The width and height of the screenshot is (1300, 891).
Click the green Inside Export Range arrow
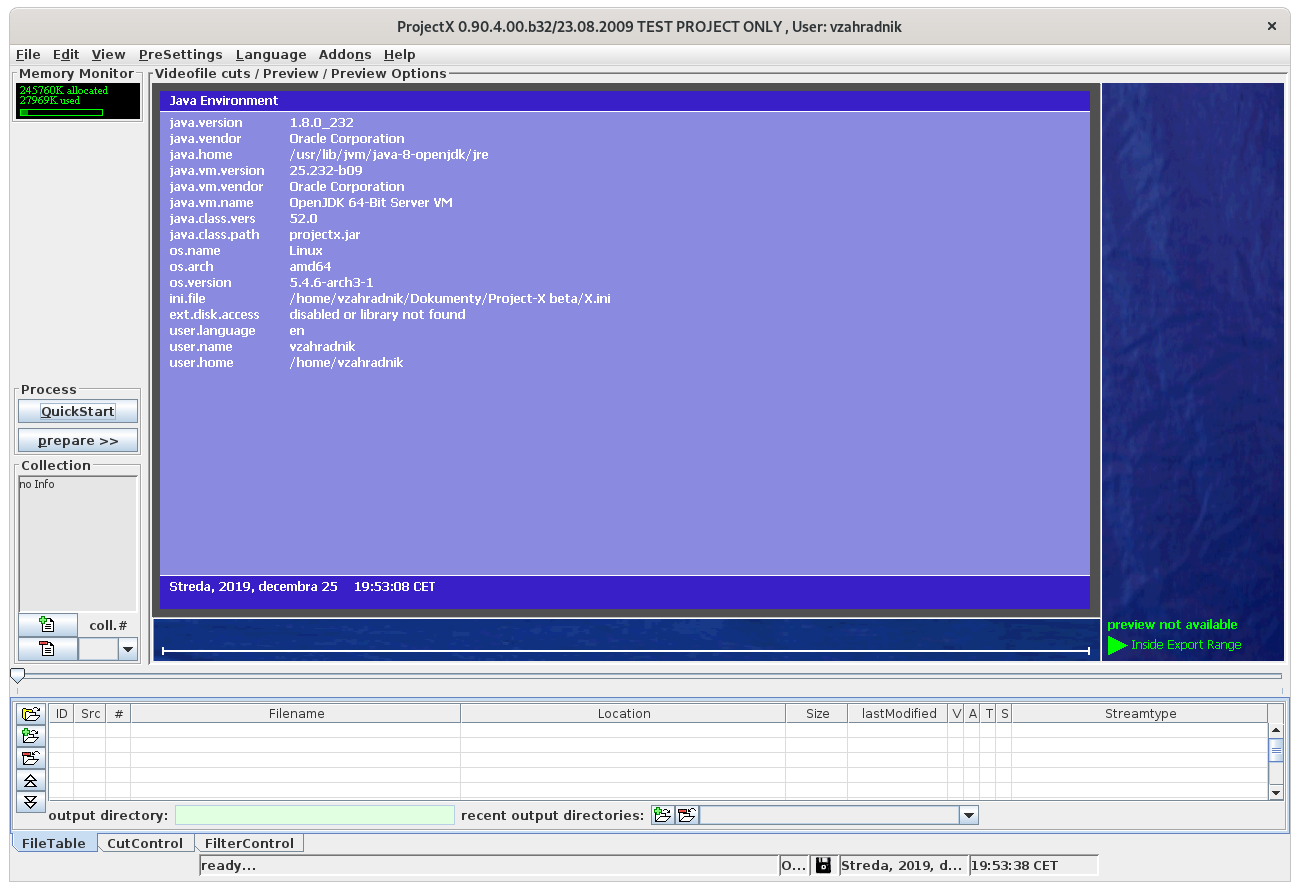click(x=1117, y=645)
